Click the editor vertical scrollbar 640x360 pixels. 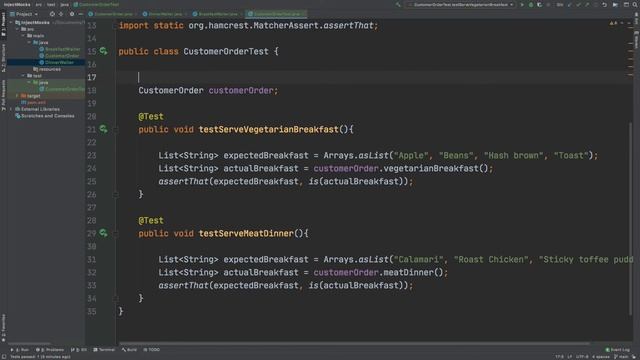pyautogui.click(x=631, y=218)
